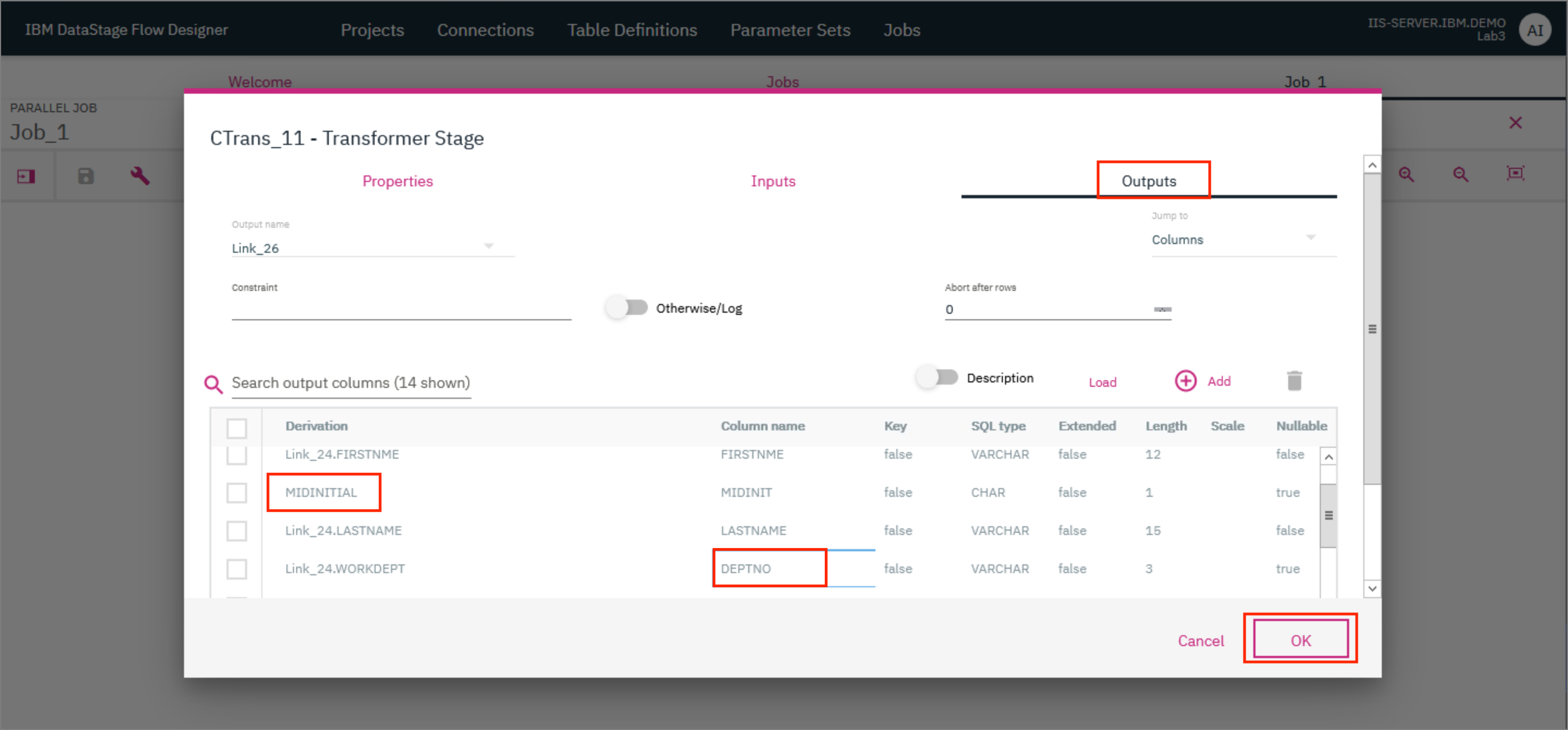Click the IBM DataStage Flow Designer title
This screenshot has width=1568, height=730.
click(x=126, y=30)
